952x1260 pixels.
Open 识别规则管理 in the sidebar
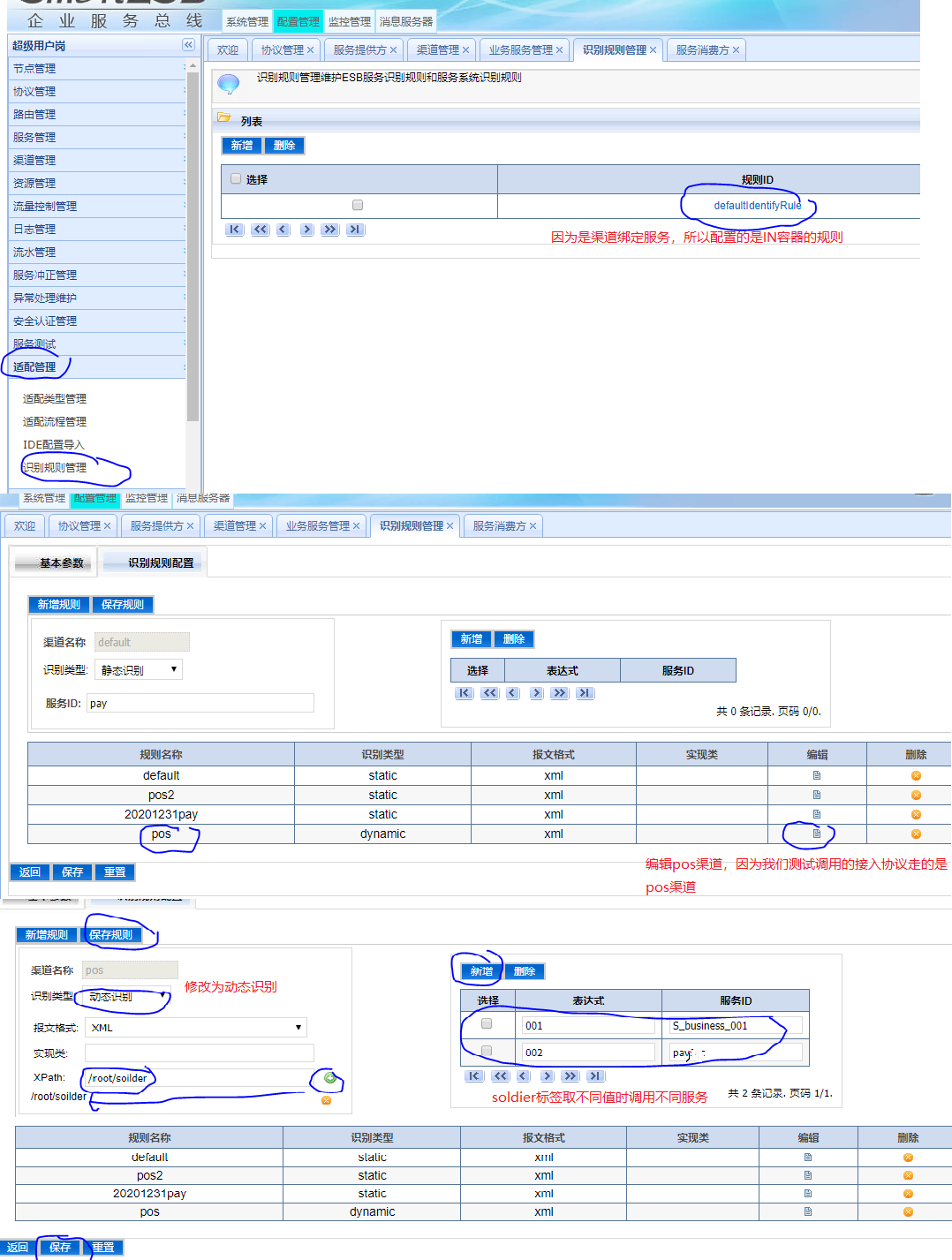pyautogui.click(x=55, y=467)
